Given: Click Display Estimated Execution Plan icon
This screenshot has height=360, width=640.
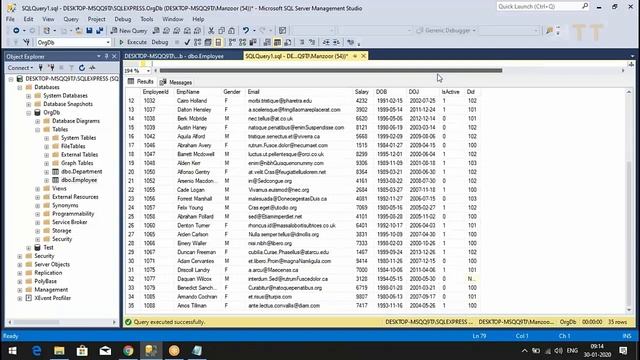Looking at the screenshot, I should click(x=198, y=42).
